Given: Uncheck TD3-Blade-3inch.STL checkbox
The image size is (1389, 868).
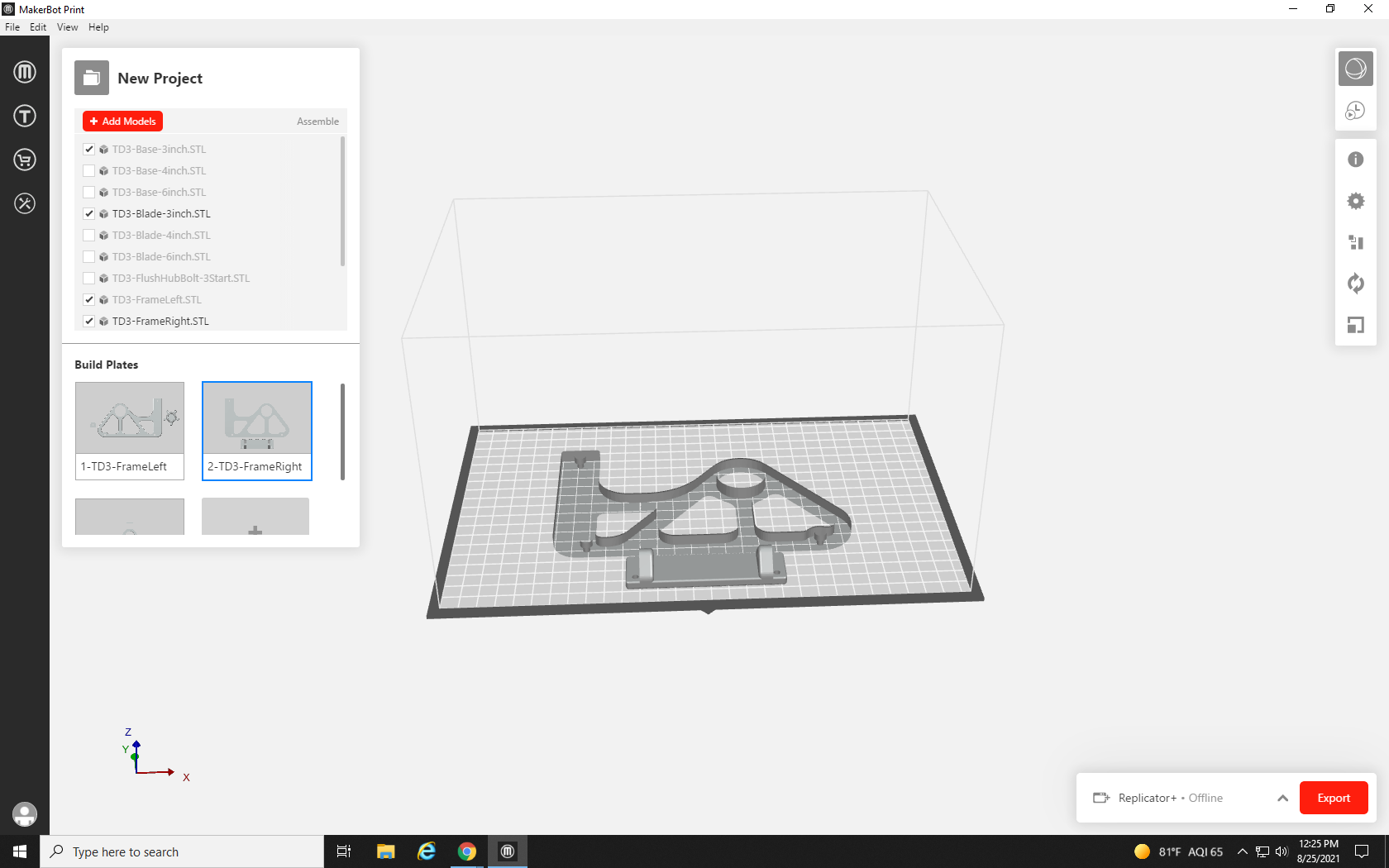Looking at the screenshot, I should pos(89,214).
